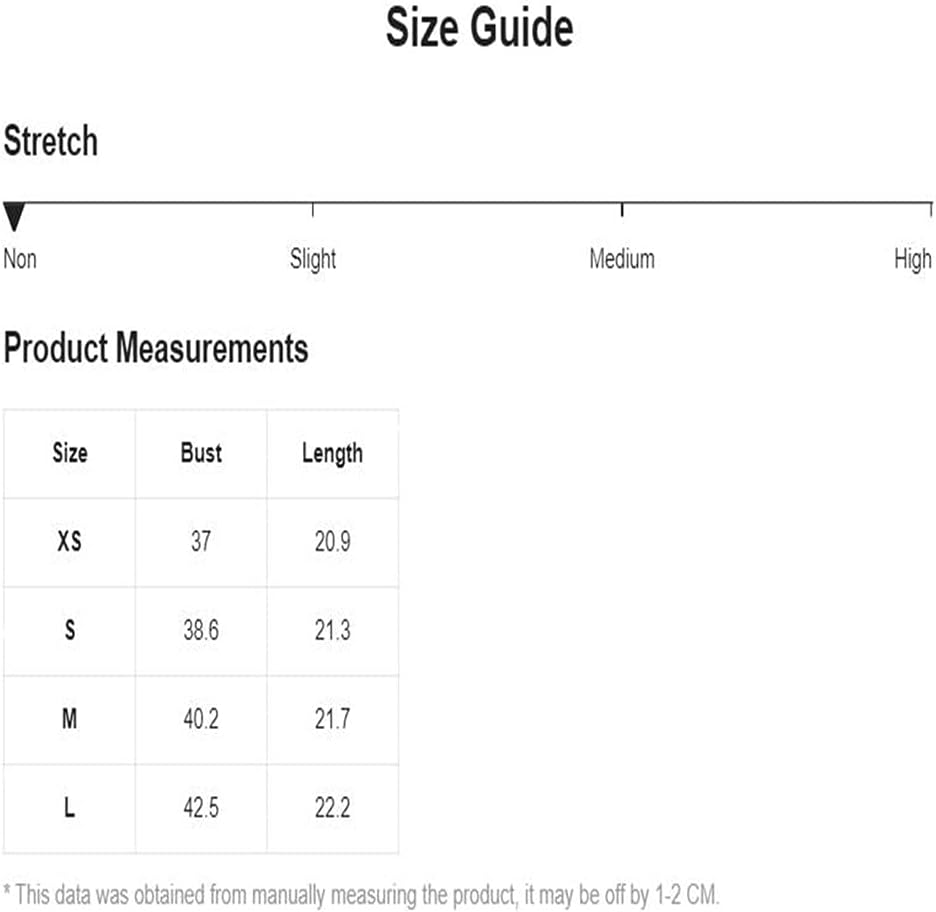Click the 22.2 length value cell
Viewport: 936px width, 912px height.
(x=332, y=808)
